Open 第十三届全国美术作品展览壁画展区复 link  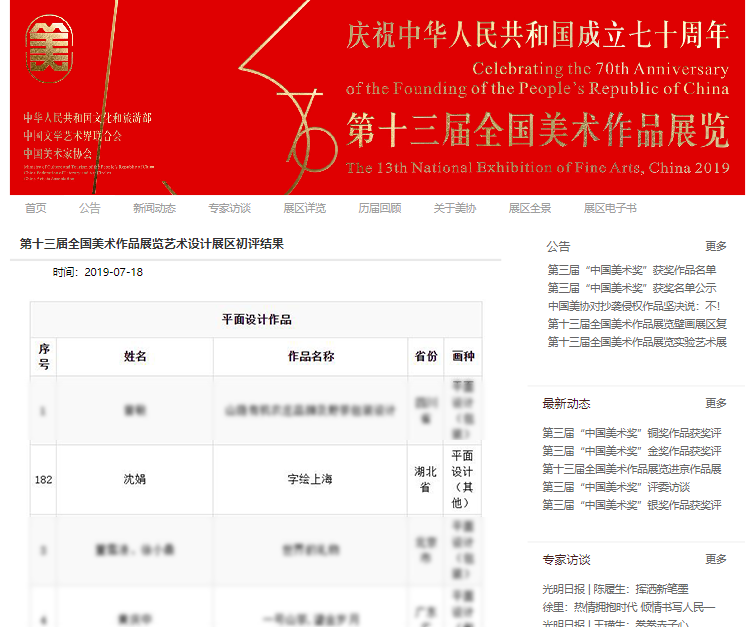[637, 324]
